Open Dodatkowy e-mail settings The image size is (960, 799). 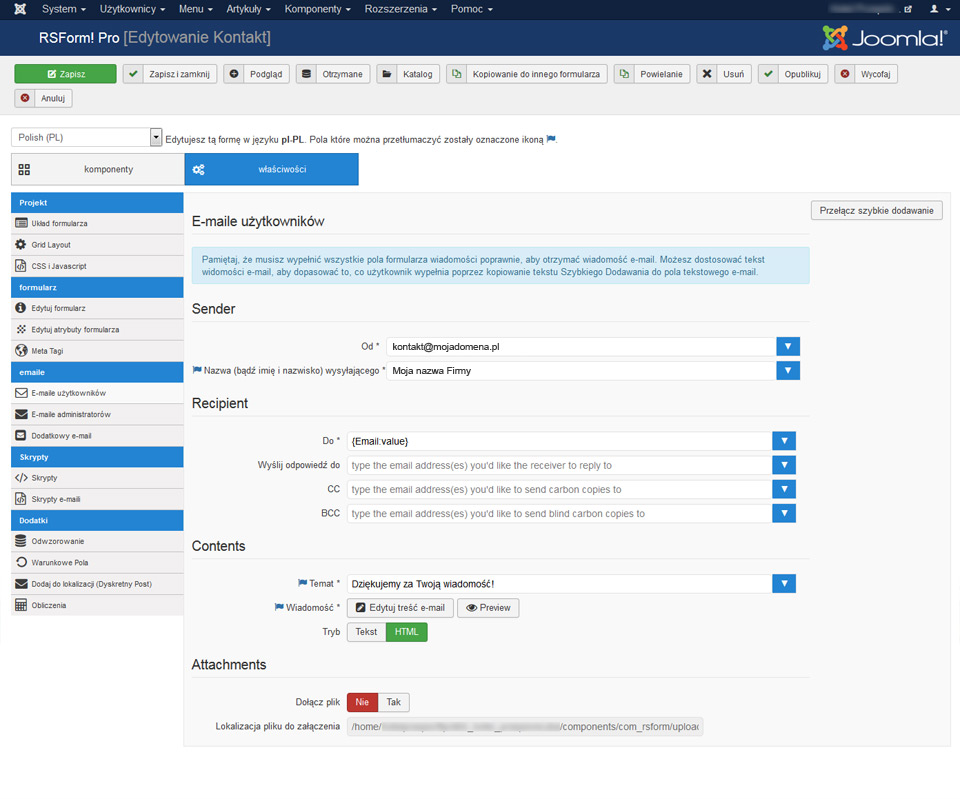click(x=97, y=436)
